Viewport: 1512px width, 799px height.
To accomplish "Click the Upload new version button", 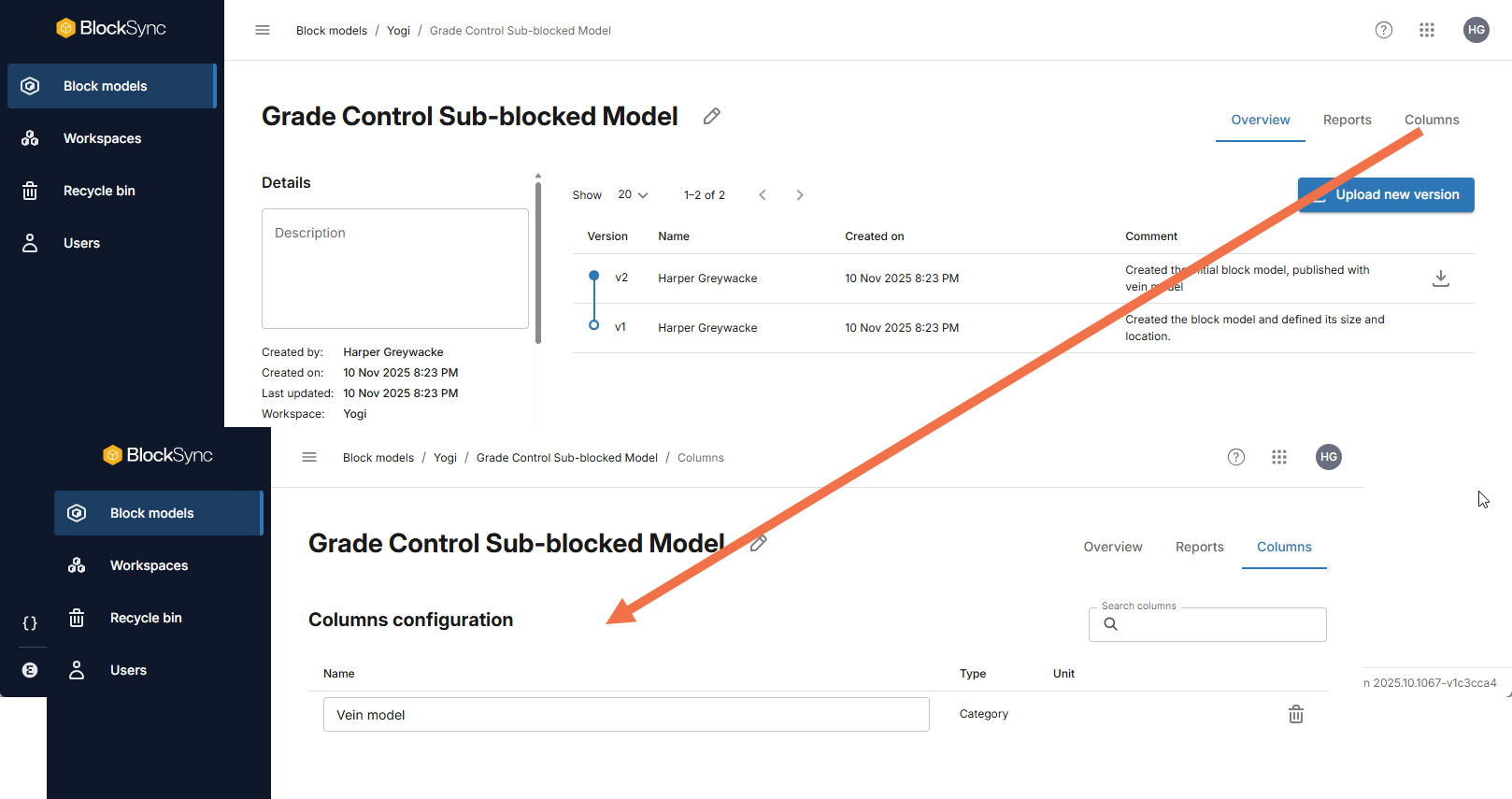I will click(x=1386, y=194).
